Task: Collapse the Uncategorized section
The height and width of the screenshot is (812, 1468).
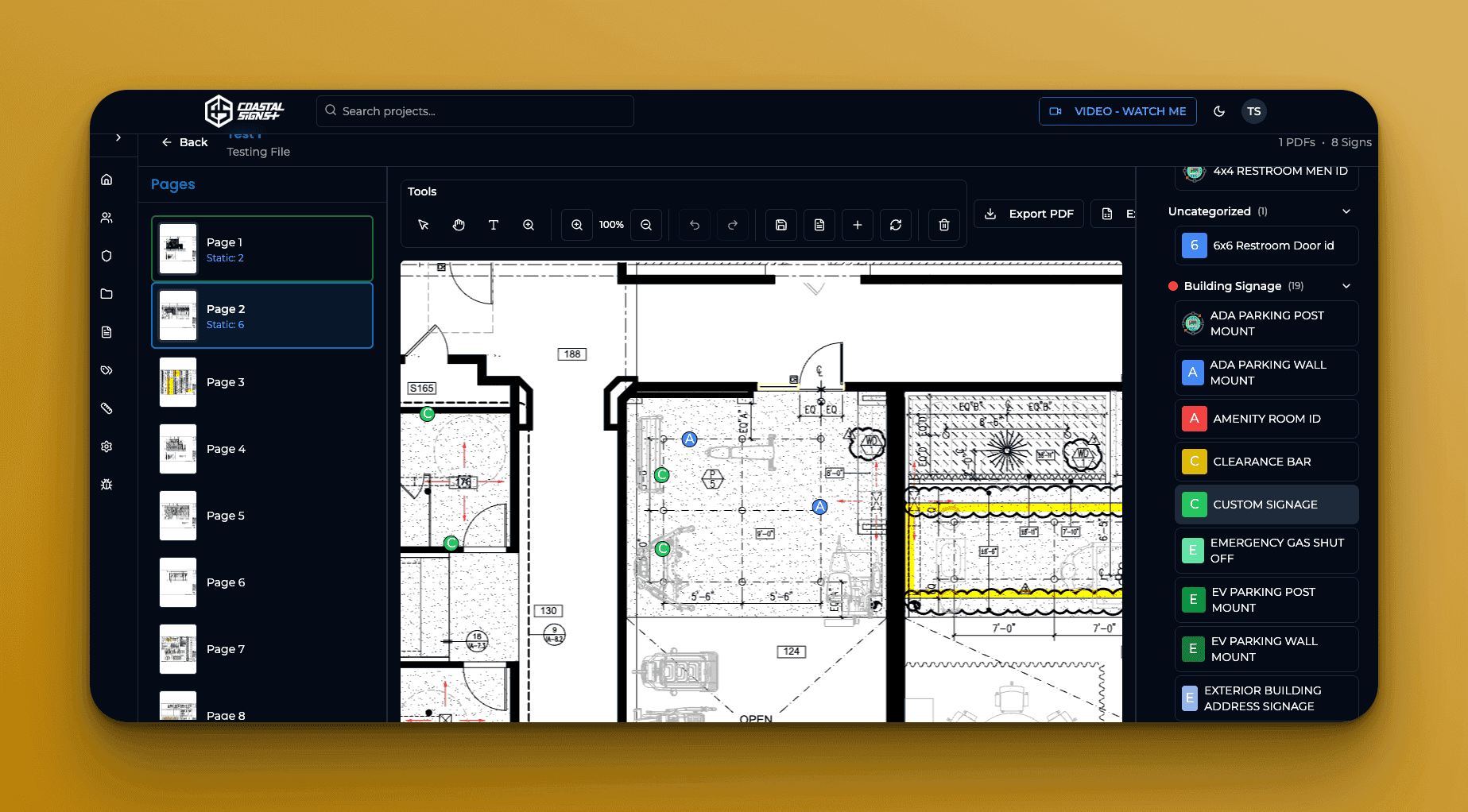Action: point(1346,211)
